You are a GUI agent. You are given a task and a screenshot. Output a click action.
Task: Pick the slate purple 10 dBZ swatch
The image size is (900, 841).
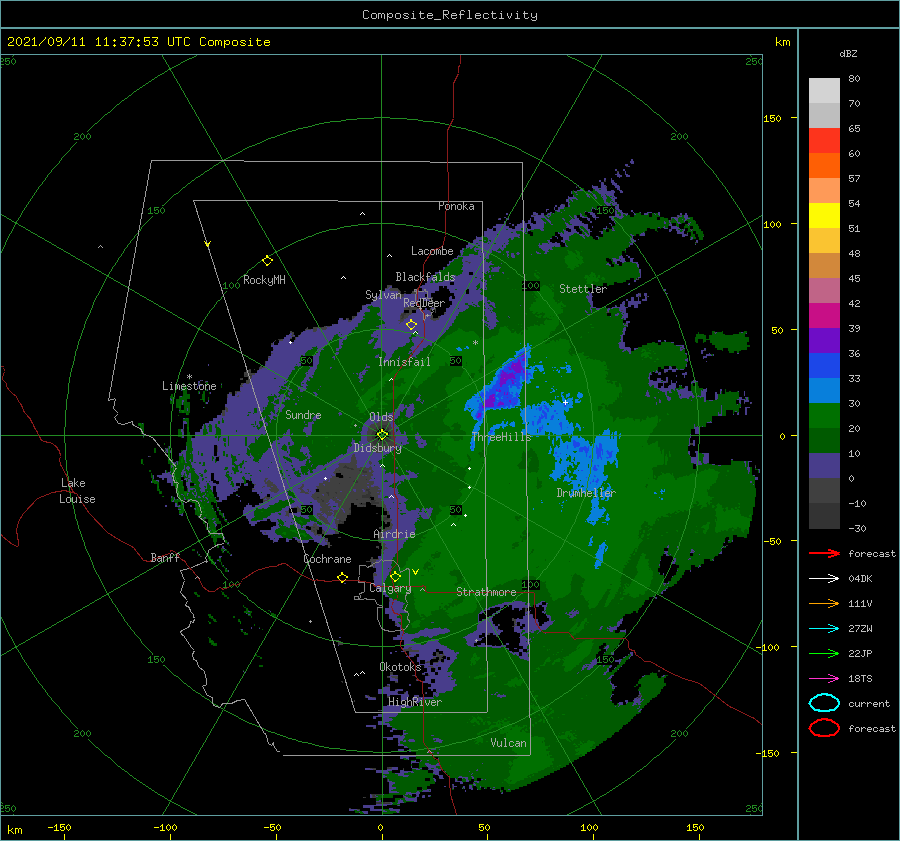point(824,466)
